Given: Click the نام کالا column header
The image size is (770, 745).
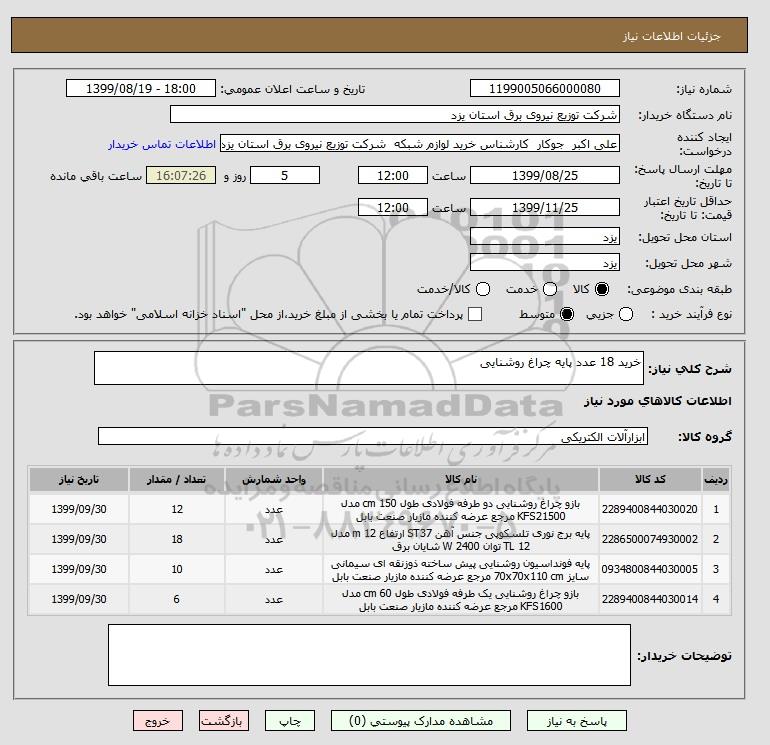Looking at the screenshot, I should point(461,479).
